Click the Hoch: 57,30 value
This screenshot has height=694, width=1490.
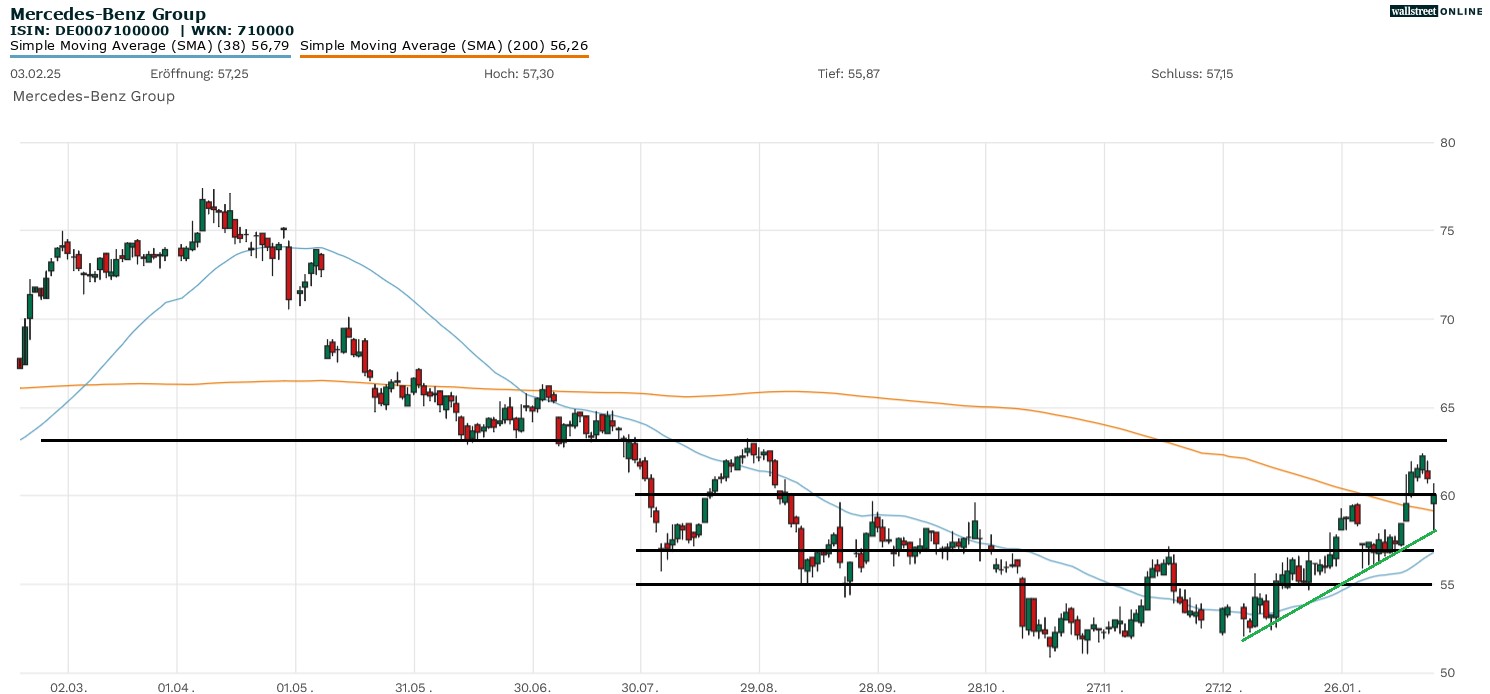518,74
